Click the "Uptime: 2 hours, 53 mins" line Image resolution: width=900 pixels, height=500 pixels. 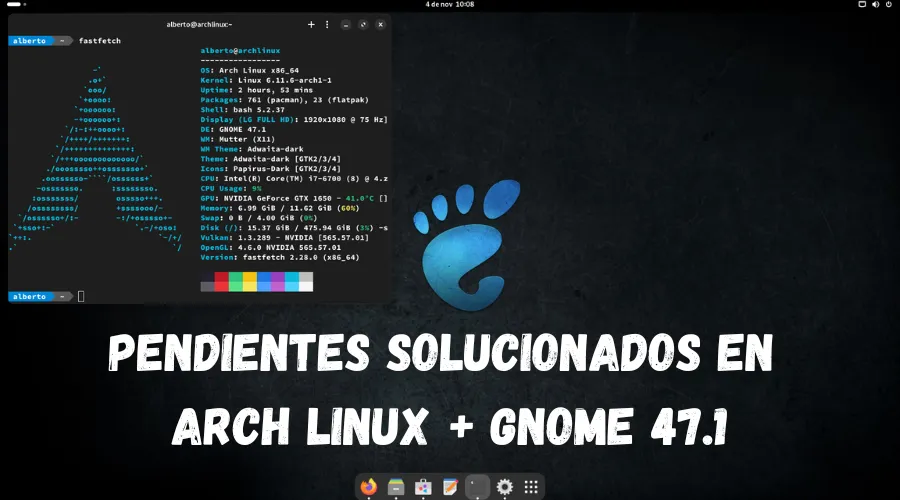257,90
